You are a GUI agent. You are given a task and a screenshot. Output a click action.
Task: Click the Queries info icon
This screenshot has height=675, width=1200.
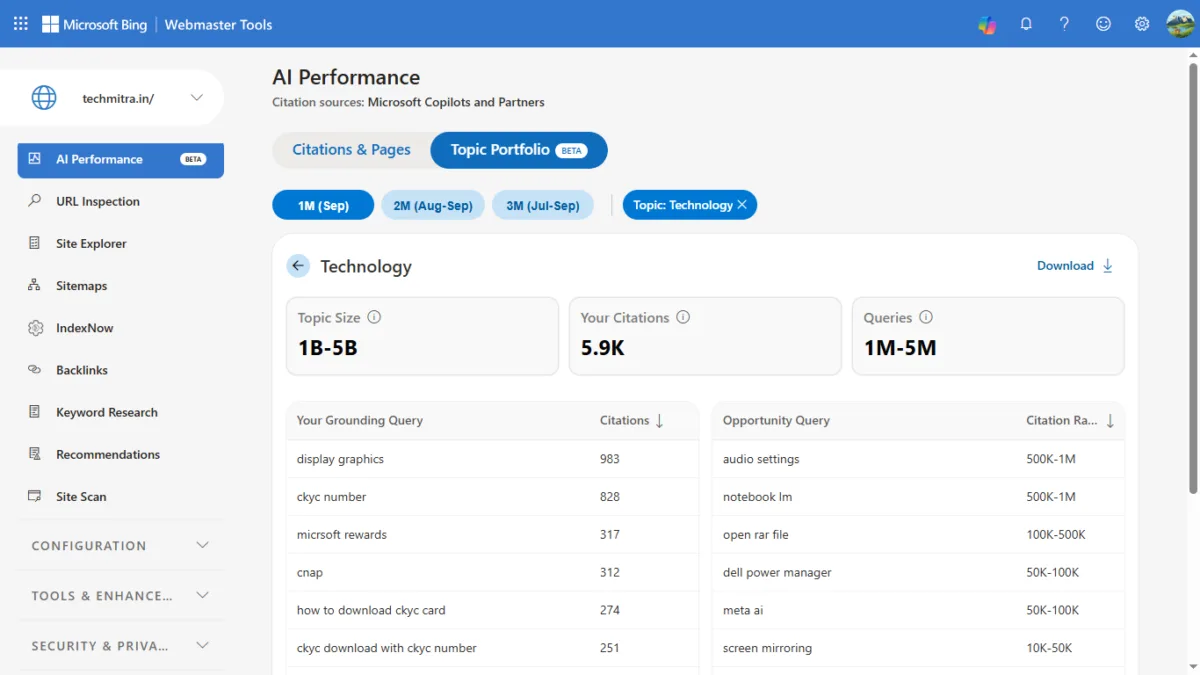(x=926, y=317)
